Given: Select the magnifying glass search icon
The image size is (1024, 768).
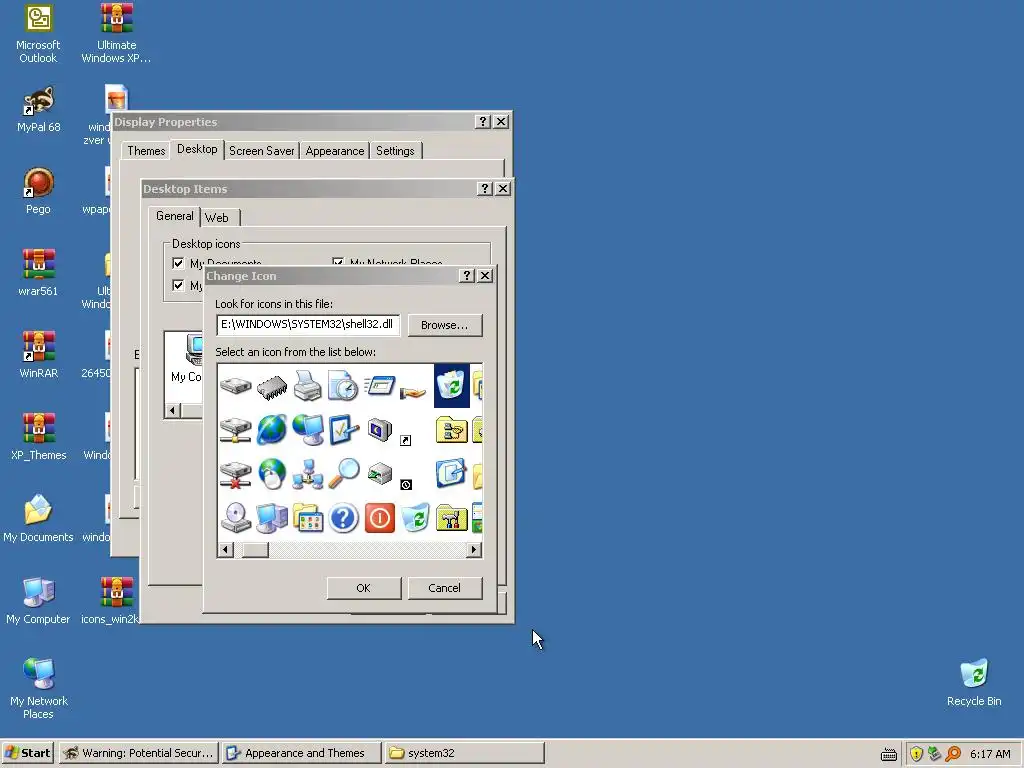Looking at the screenshot, I should [x=344, y=473].
